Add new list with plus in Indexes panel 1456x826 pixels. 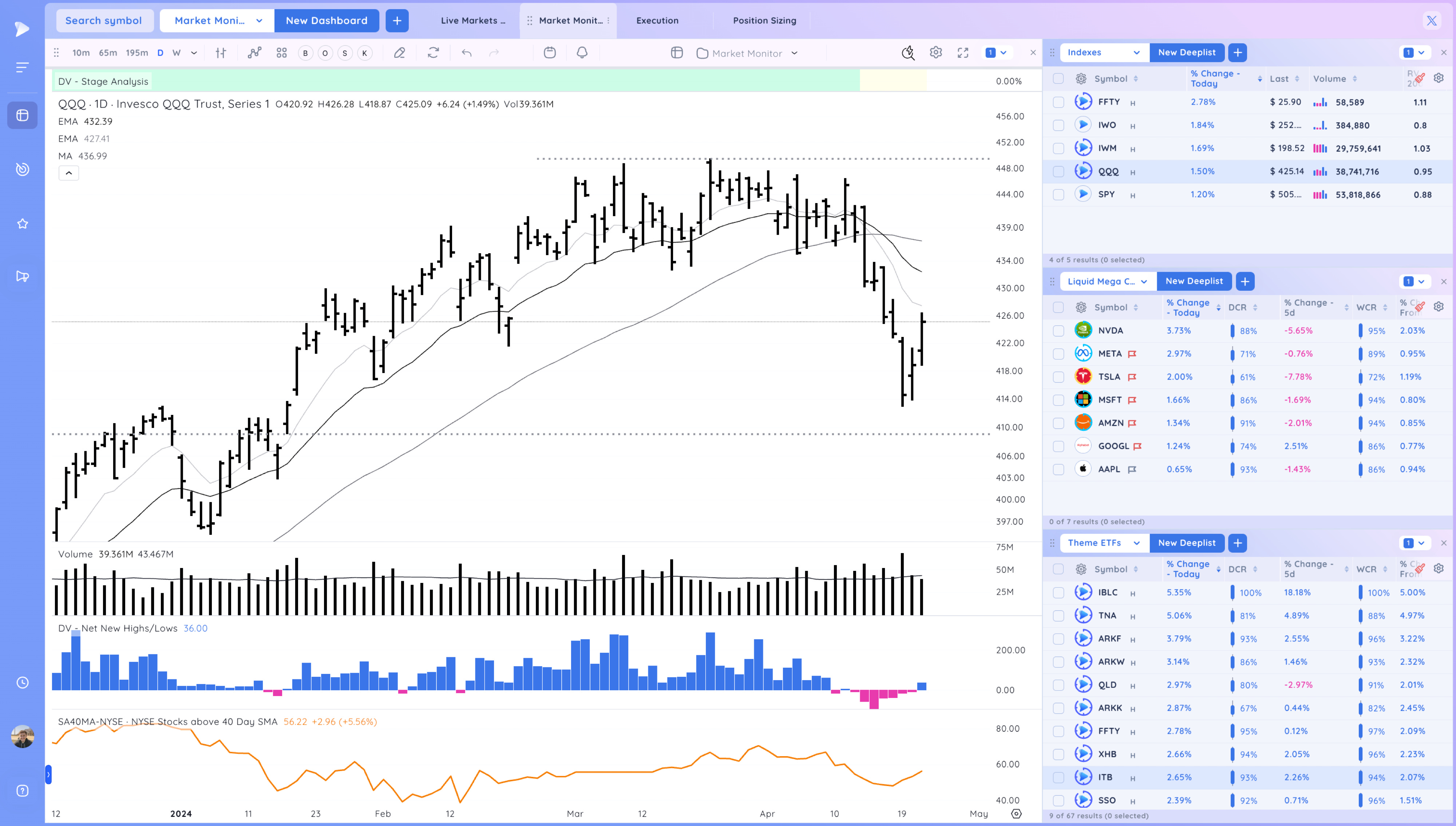tap(1238, 53)
